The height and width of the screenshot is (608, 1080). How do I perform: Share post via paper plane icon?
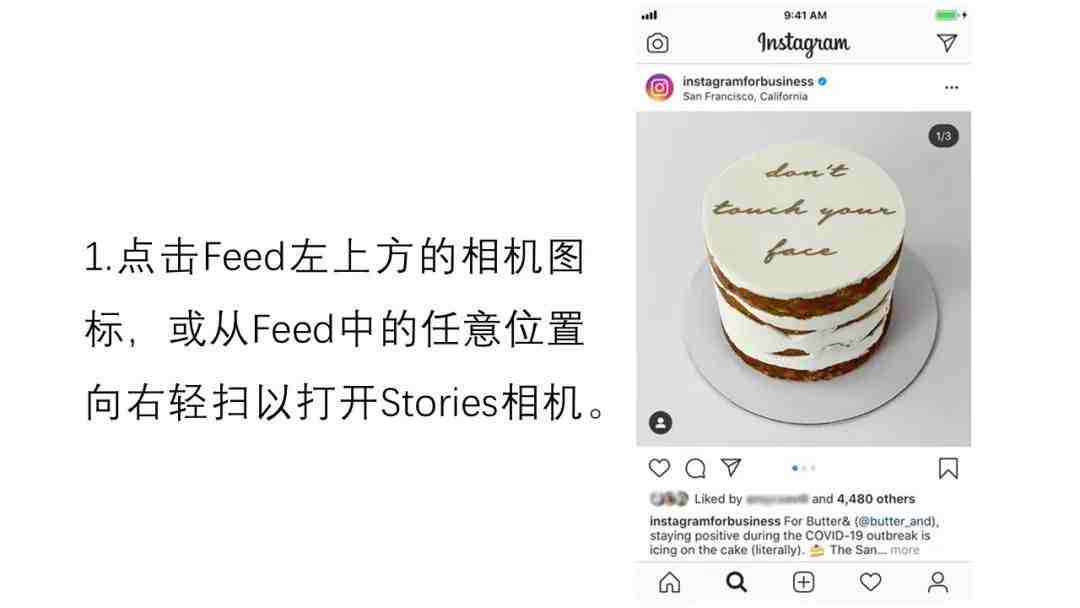click(731, 468)
